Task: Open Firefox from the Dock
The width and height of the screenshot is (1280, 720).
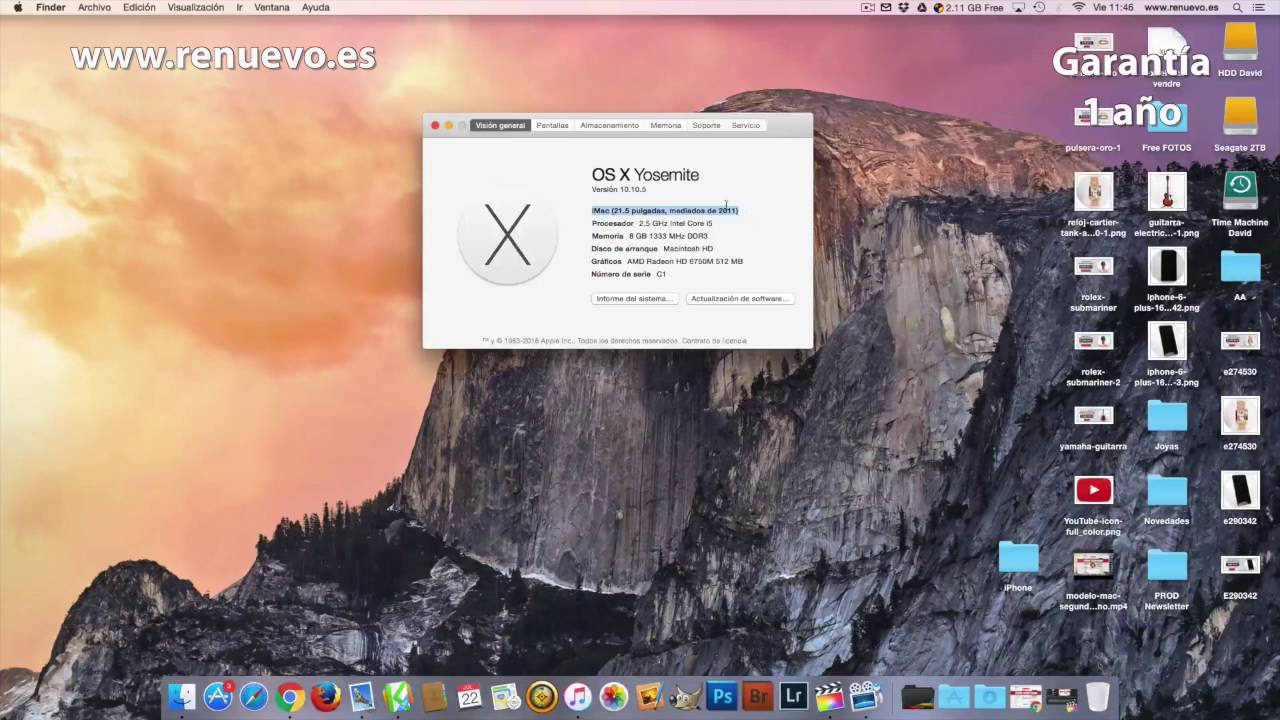Action: (326, 696)
